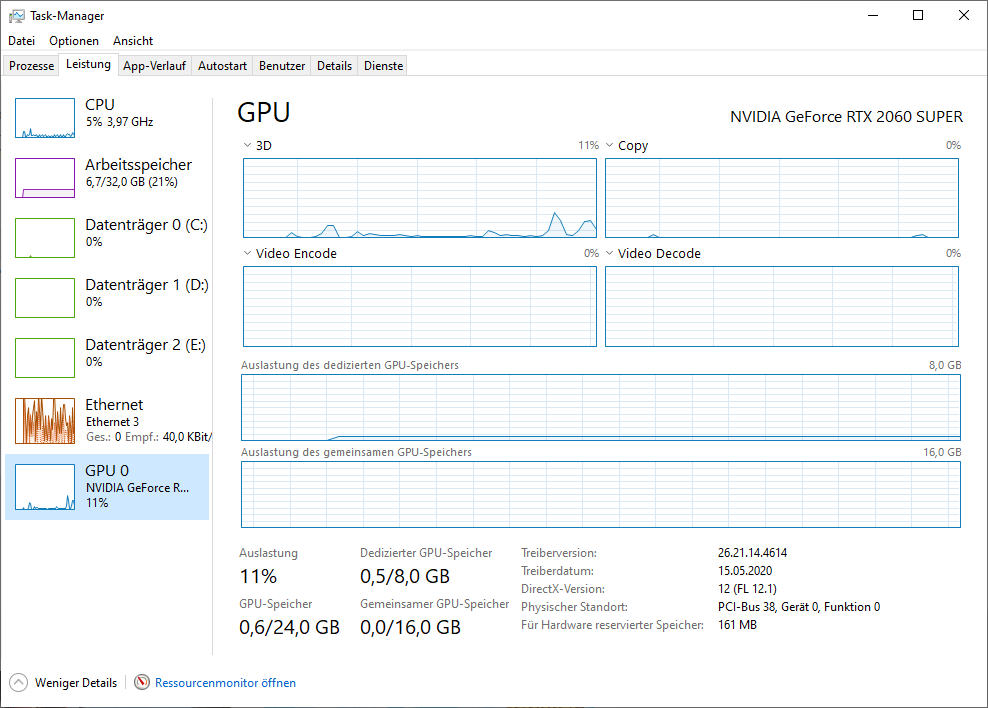This screenshot has height=708, width=988.
Task: Click the Task-Manager title bar icon
Action: pos(17,16)
